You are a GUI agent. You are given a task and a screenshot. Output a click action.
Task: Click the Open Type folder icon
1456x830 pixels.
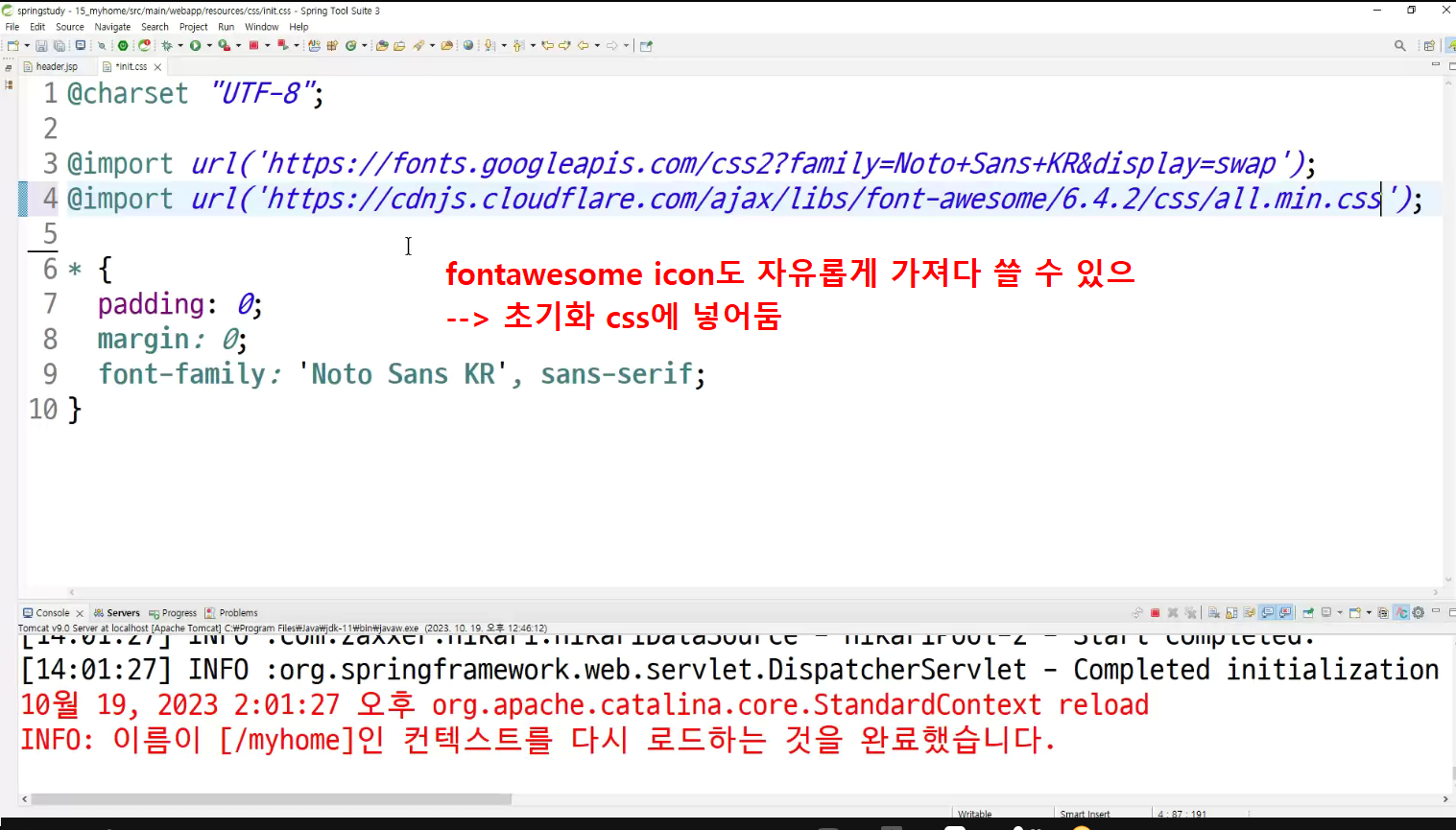coord(382,45)
